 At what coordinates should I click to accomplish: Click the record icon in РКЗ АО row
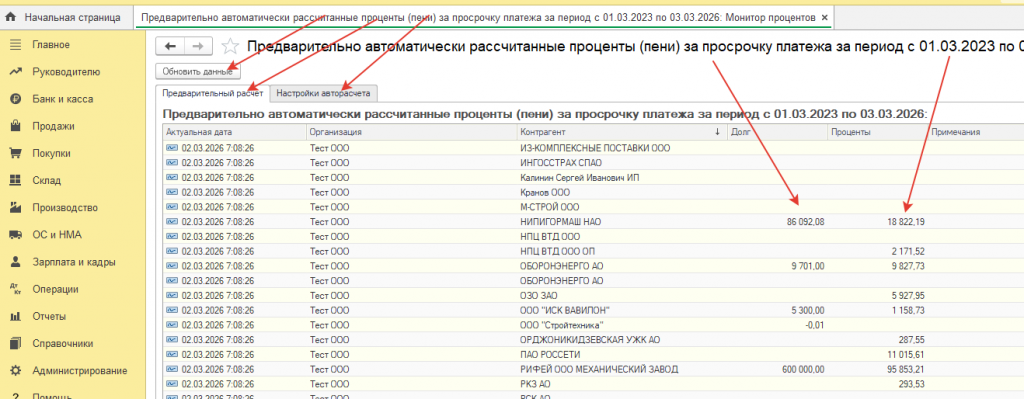click(172, 384)
